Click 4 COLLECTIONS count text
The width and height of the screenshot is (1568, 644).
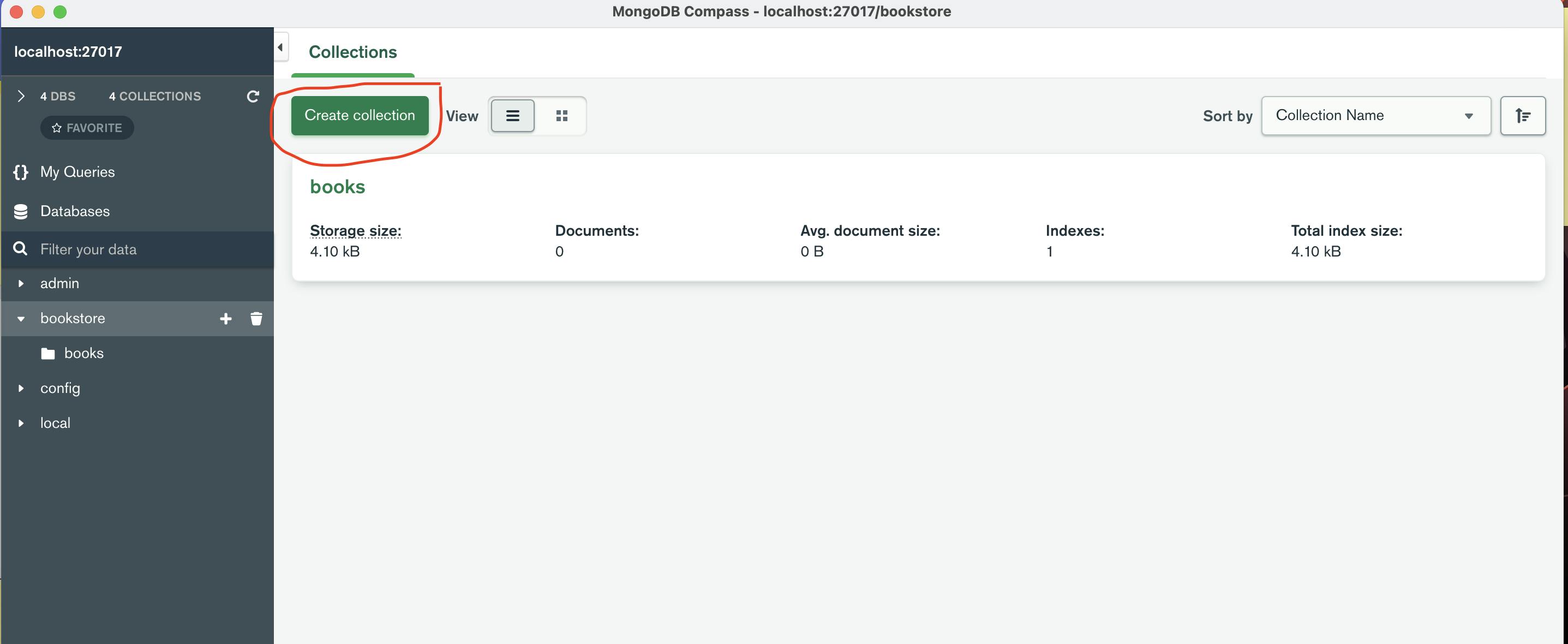tap(154, 96)
